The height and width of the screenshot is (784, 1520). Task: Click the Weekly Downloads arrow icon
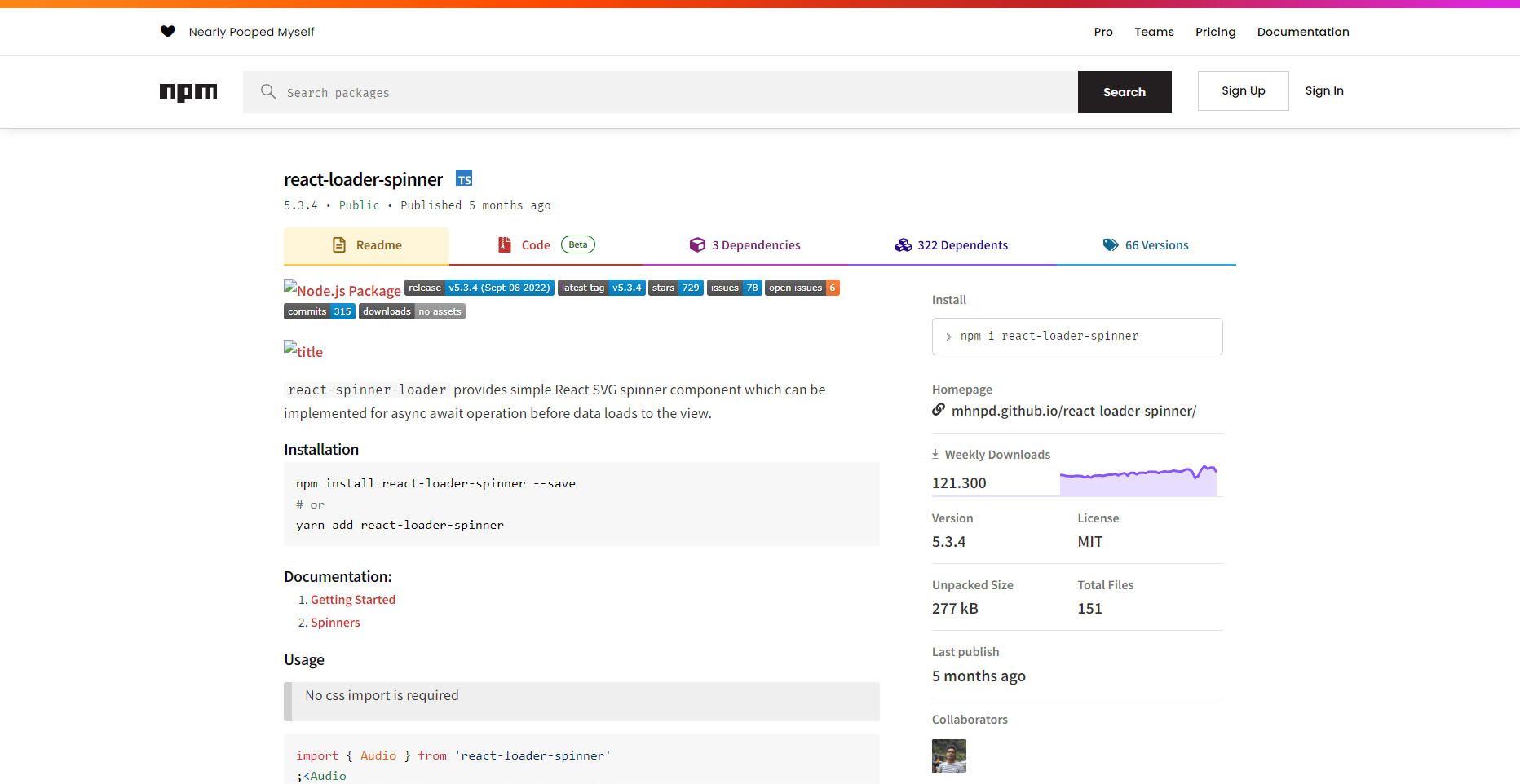935,455
